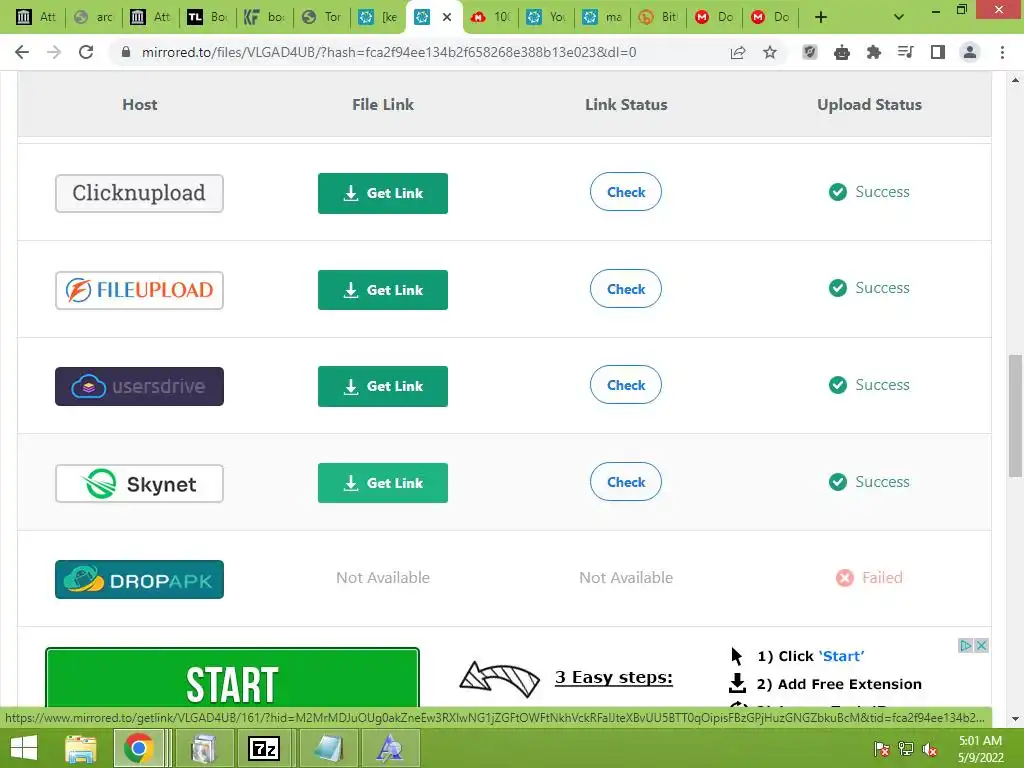The width and height of the screenshot is (1024, 768).
Task: View site info via padlock icon
Action: (x=126, y=52)
